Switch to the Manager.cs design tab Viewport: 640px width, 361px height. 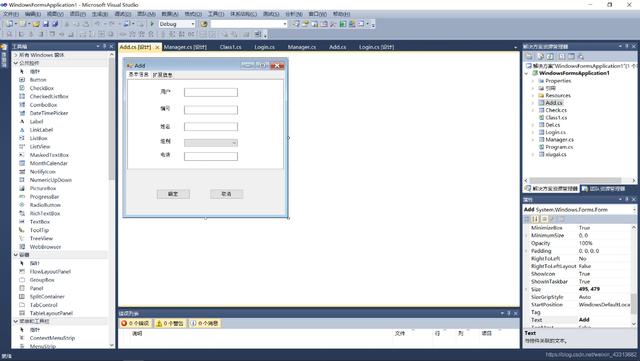point(185,47)
